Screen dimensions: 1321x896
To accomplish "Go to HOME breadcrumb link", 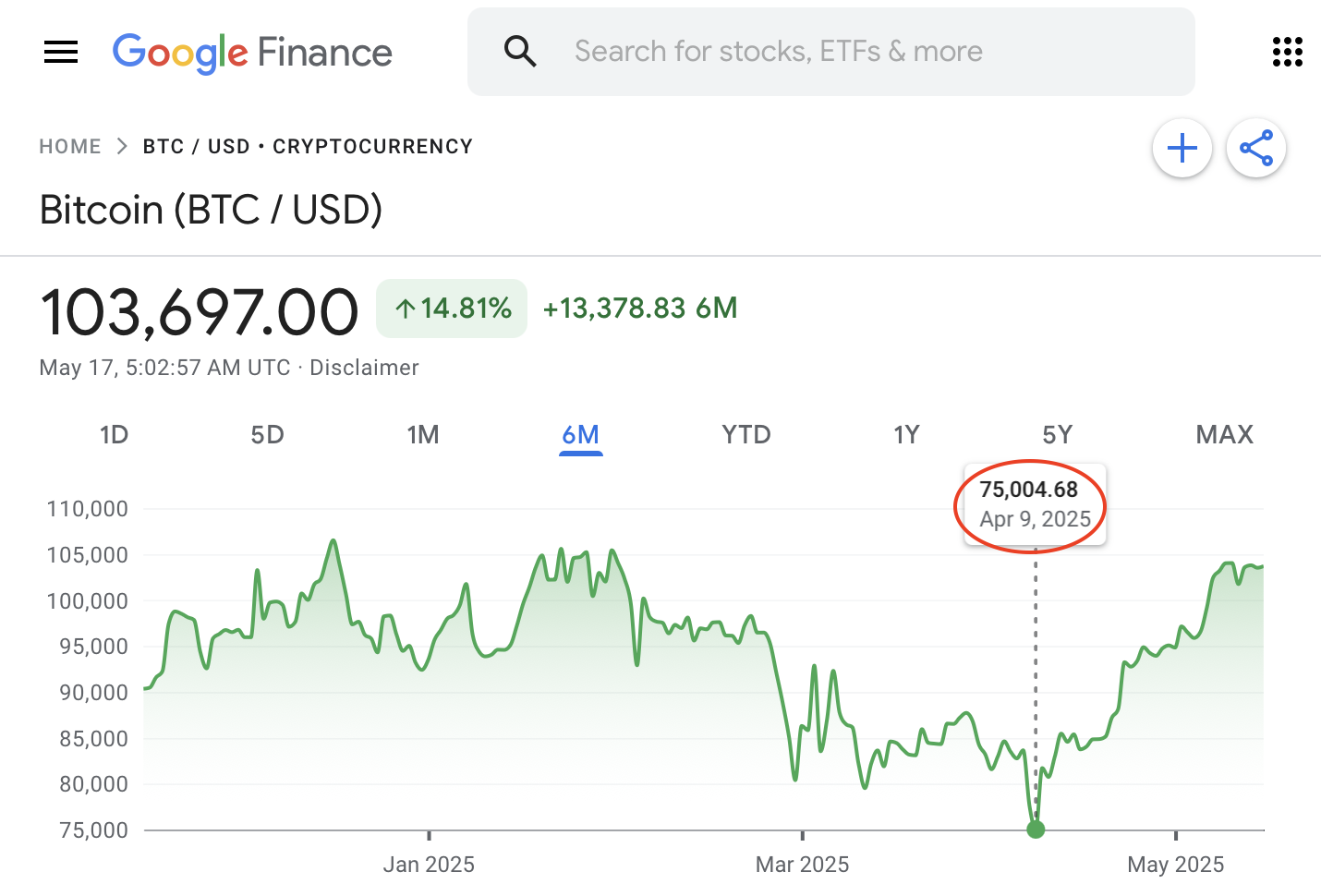I will tap(70, 147).
